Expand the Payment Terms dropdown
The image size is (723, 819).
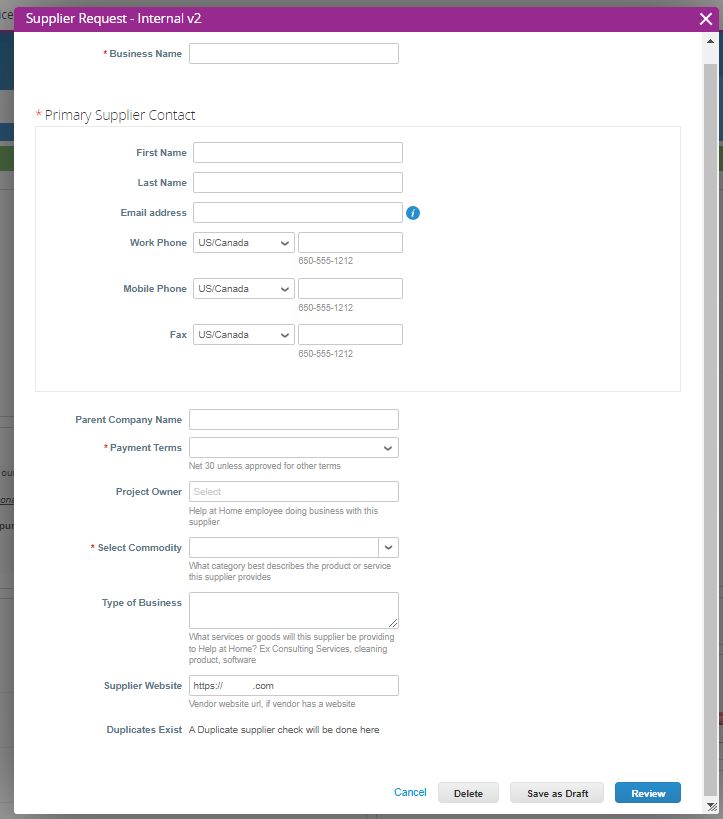pyautogui.click(x=294, y=448)
